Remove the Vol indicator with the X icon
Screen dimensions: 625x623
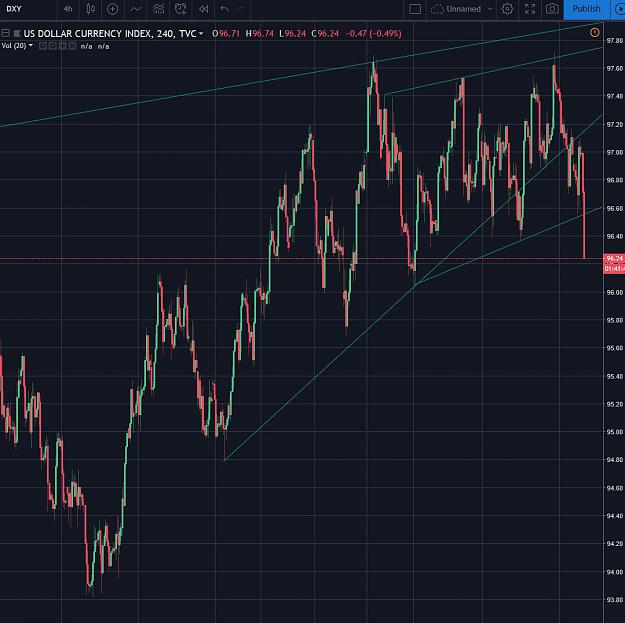pyautogui.click(x=72, y=46)
